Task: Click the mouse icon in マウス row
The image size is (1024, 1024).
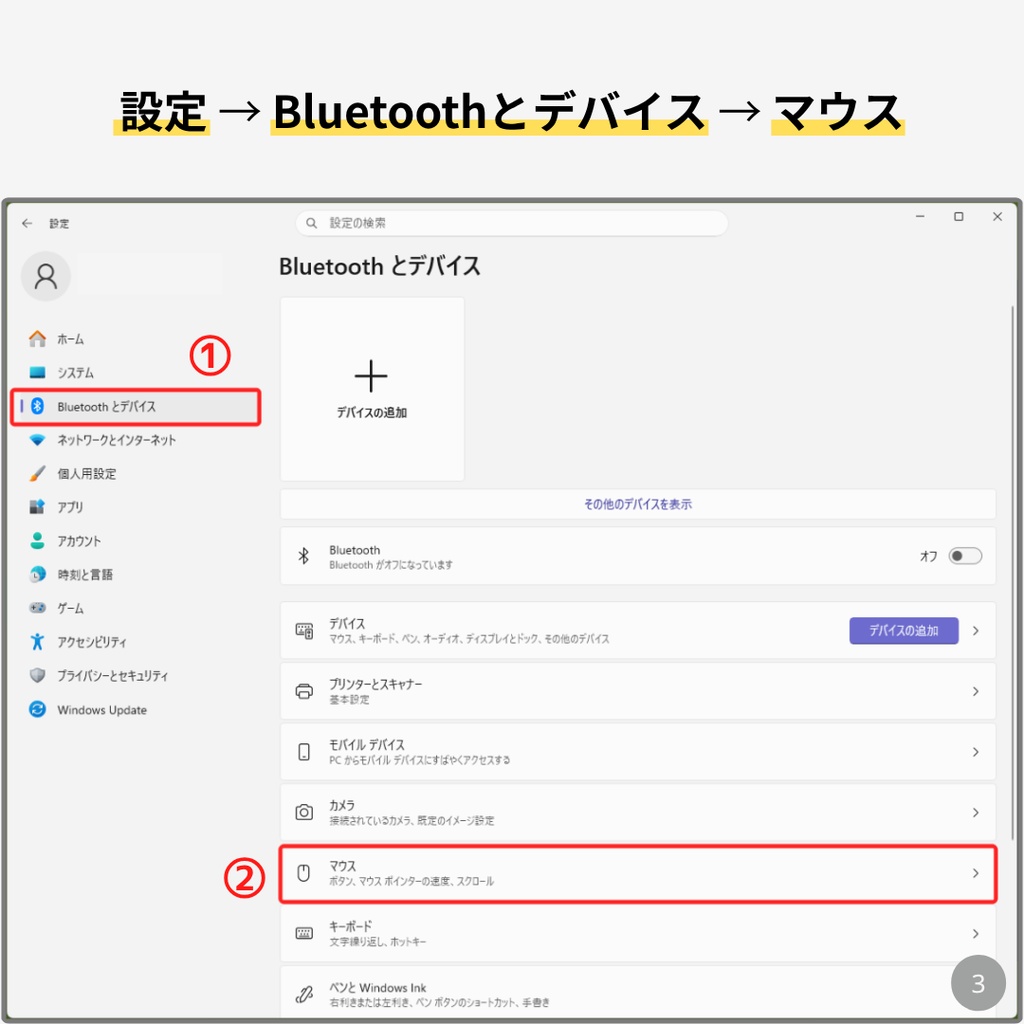Action: [x=304, y=873]
